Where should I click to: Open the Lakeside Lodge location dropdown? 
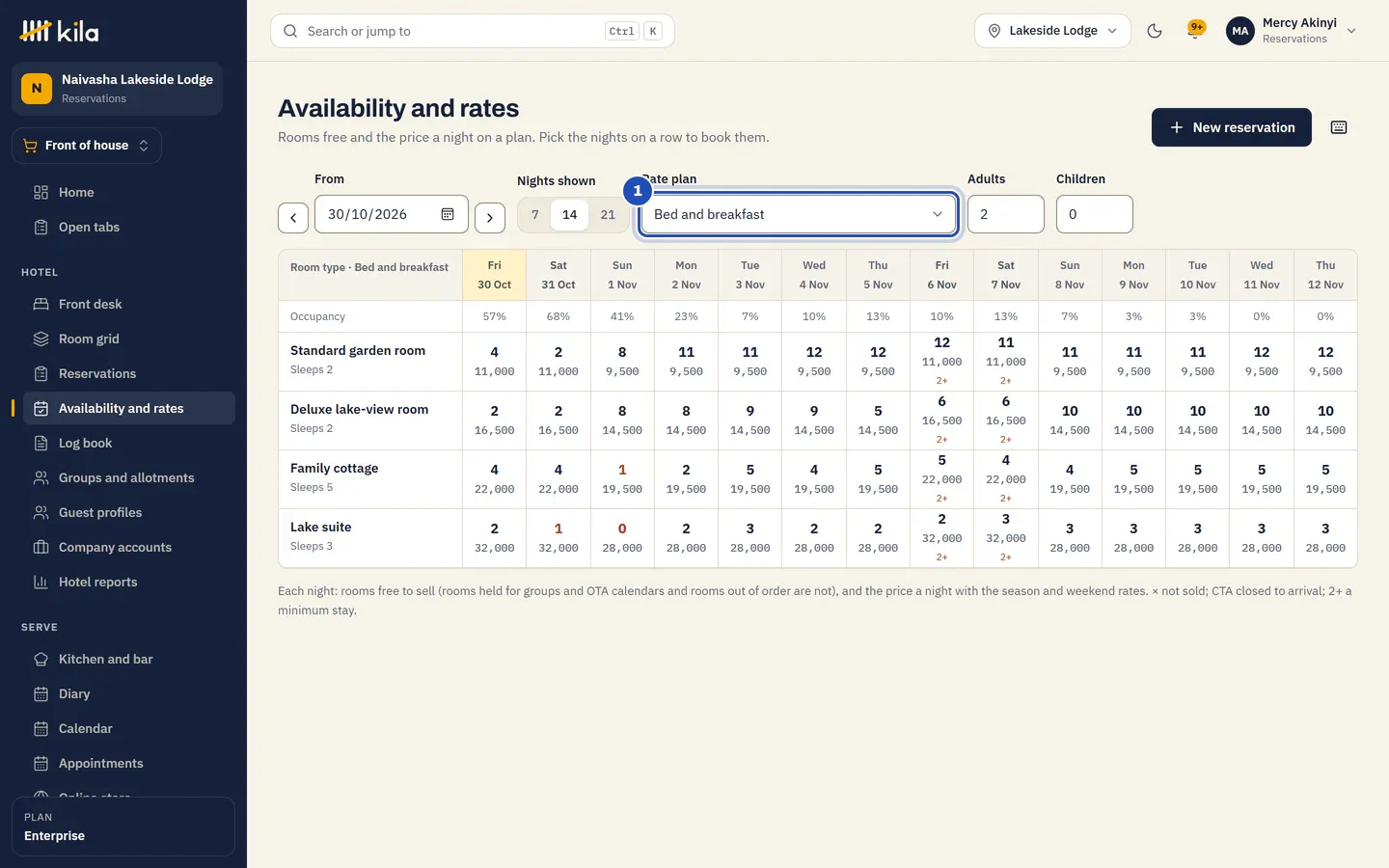coord(1052,31)
